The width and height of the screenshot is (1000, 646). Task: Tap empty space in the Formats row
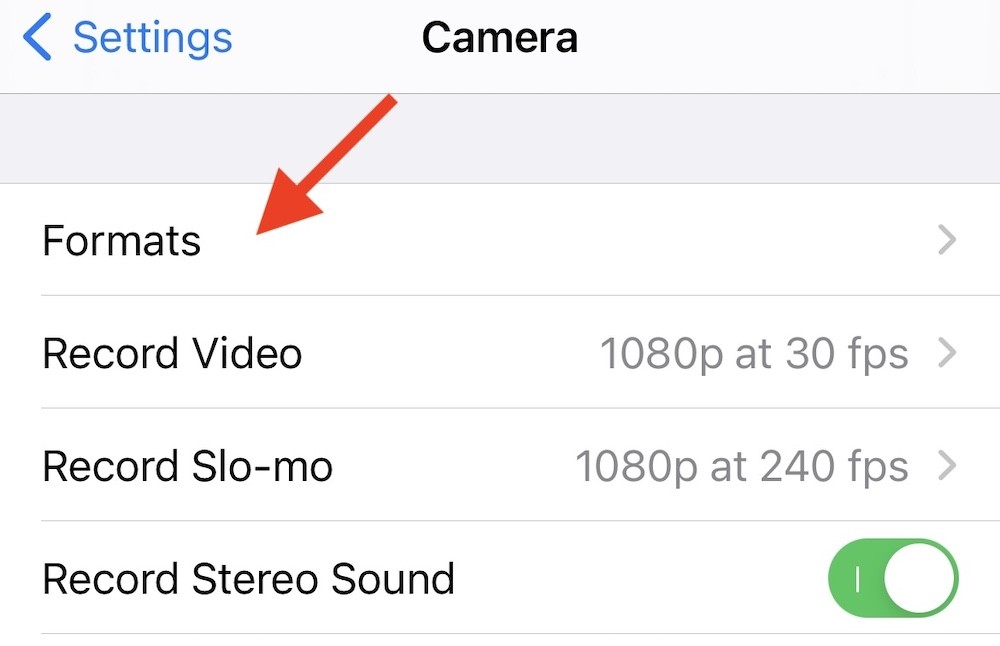click(600, 241)
